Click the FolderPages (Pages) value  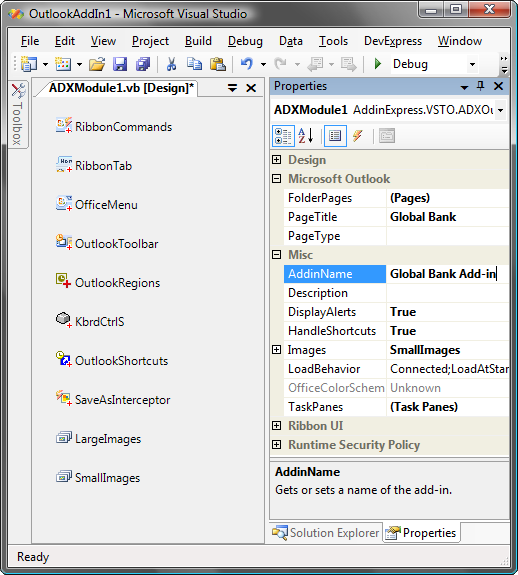pyautogui.click(x=410, y=198)
